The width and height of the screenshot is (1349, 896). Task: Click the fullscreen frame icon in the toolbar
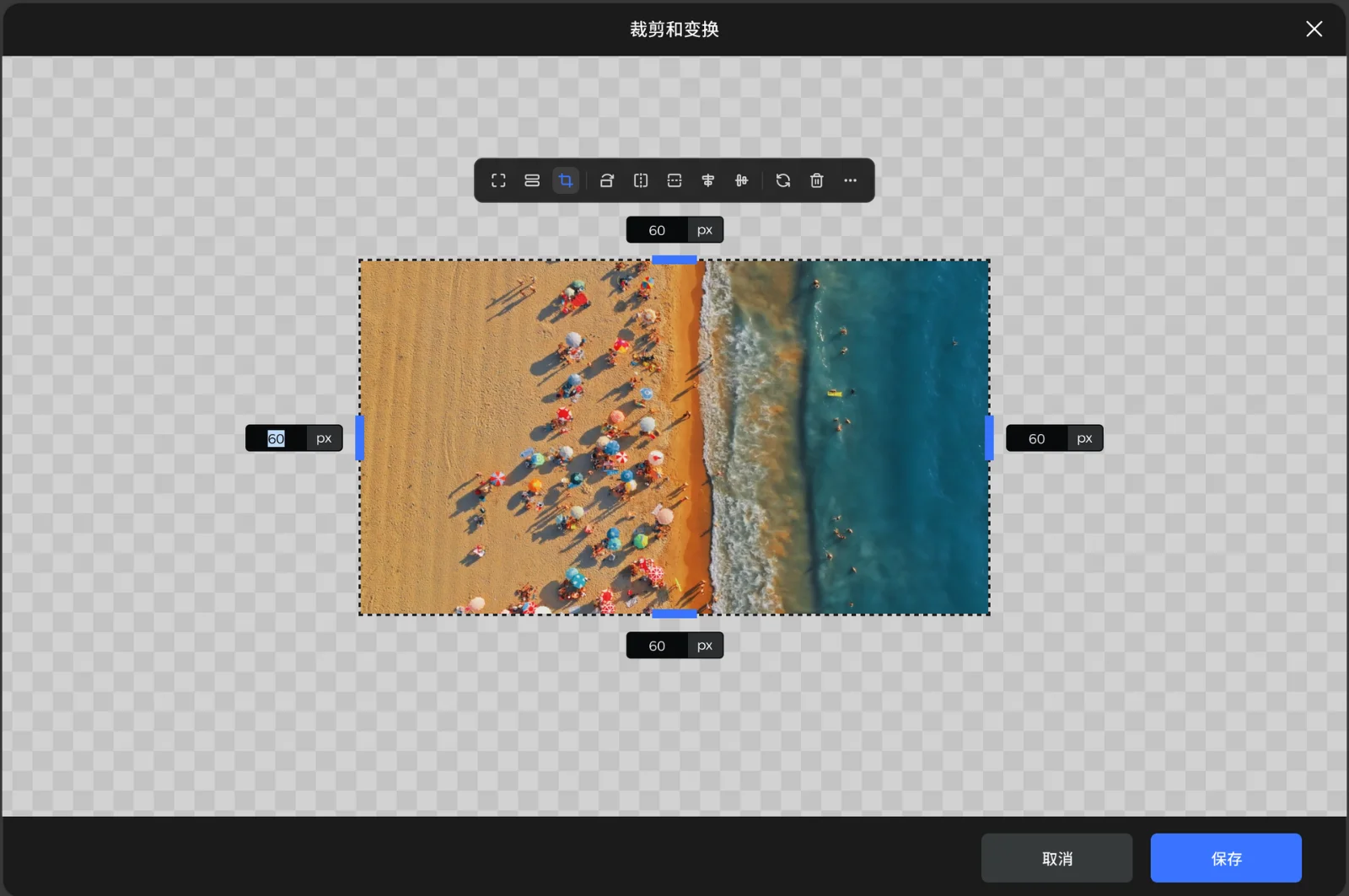coord(498,180)
